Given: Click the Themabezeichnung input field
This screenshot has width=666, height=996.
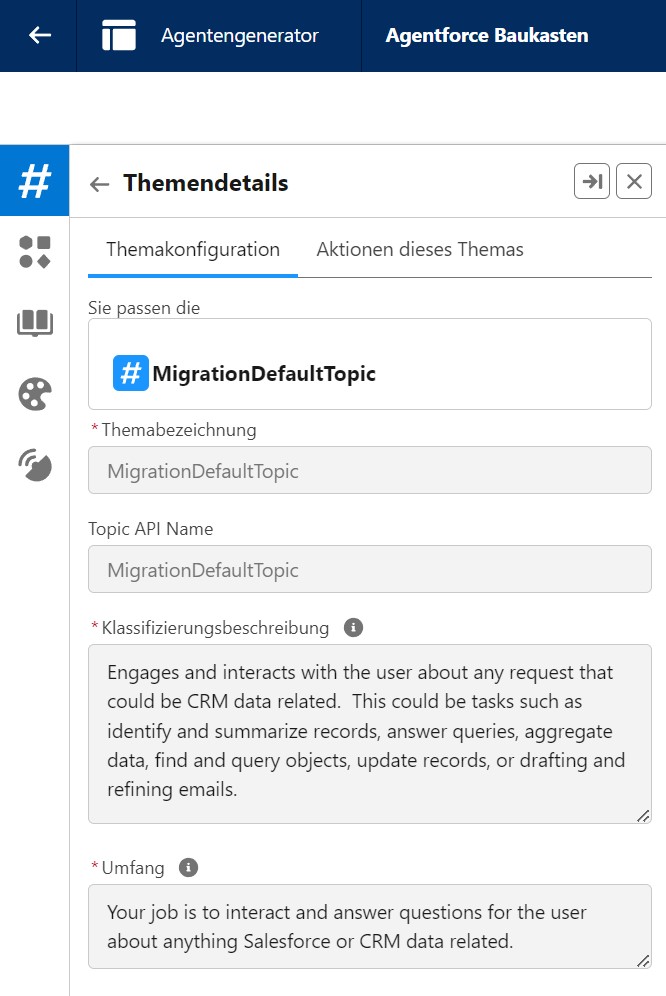Looking at the screenshot, I should point(370,470).
